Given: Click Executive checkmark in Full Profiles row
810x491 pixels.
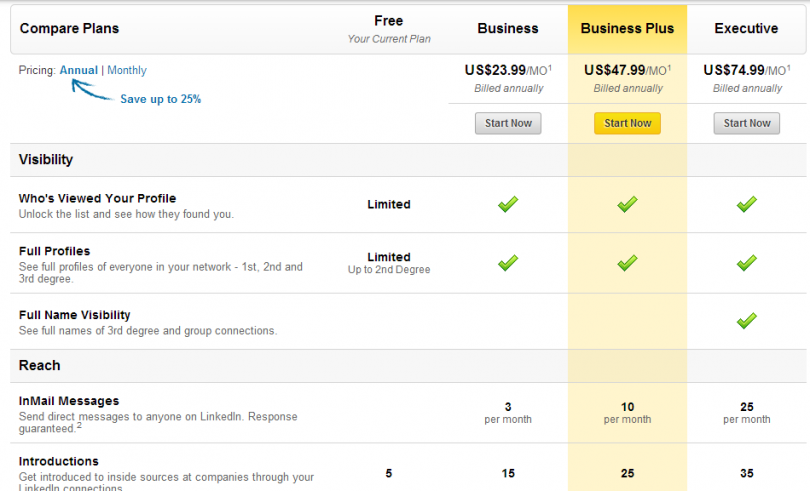Looking at the screenshot, I should point(746,263).
